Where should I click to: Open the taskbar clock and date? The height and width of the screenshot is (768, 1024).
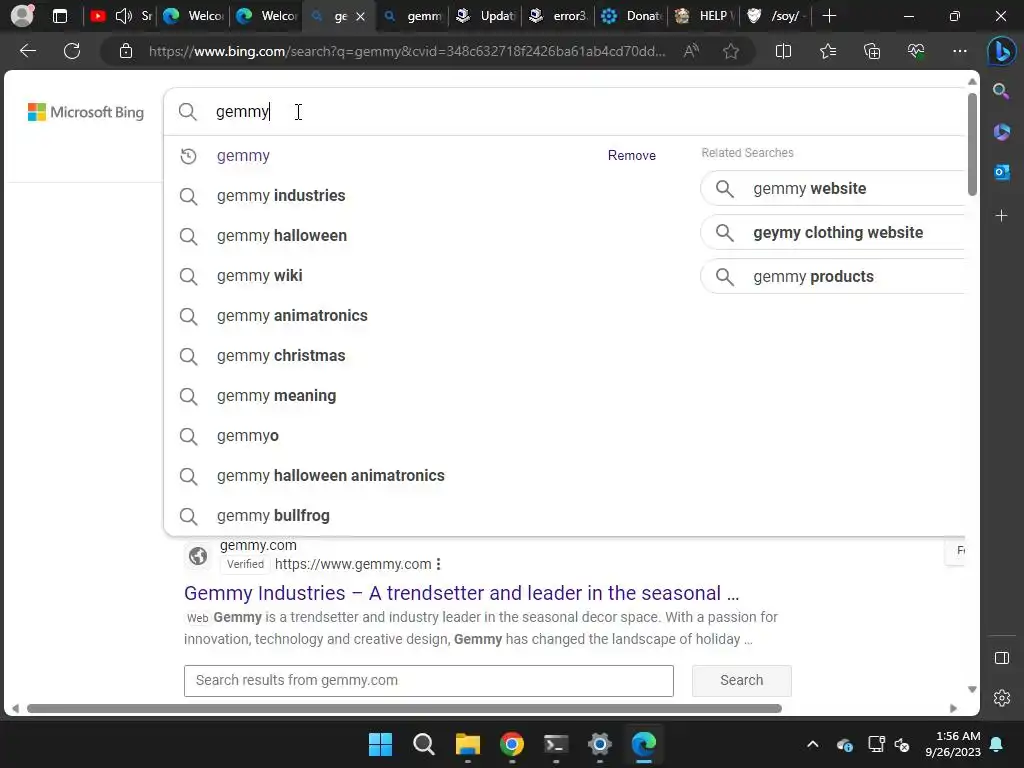tap(953, 744)
